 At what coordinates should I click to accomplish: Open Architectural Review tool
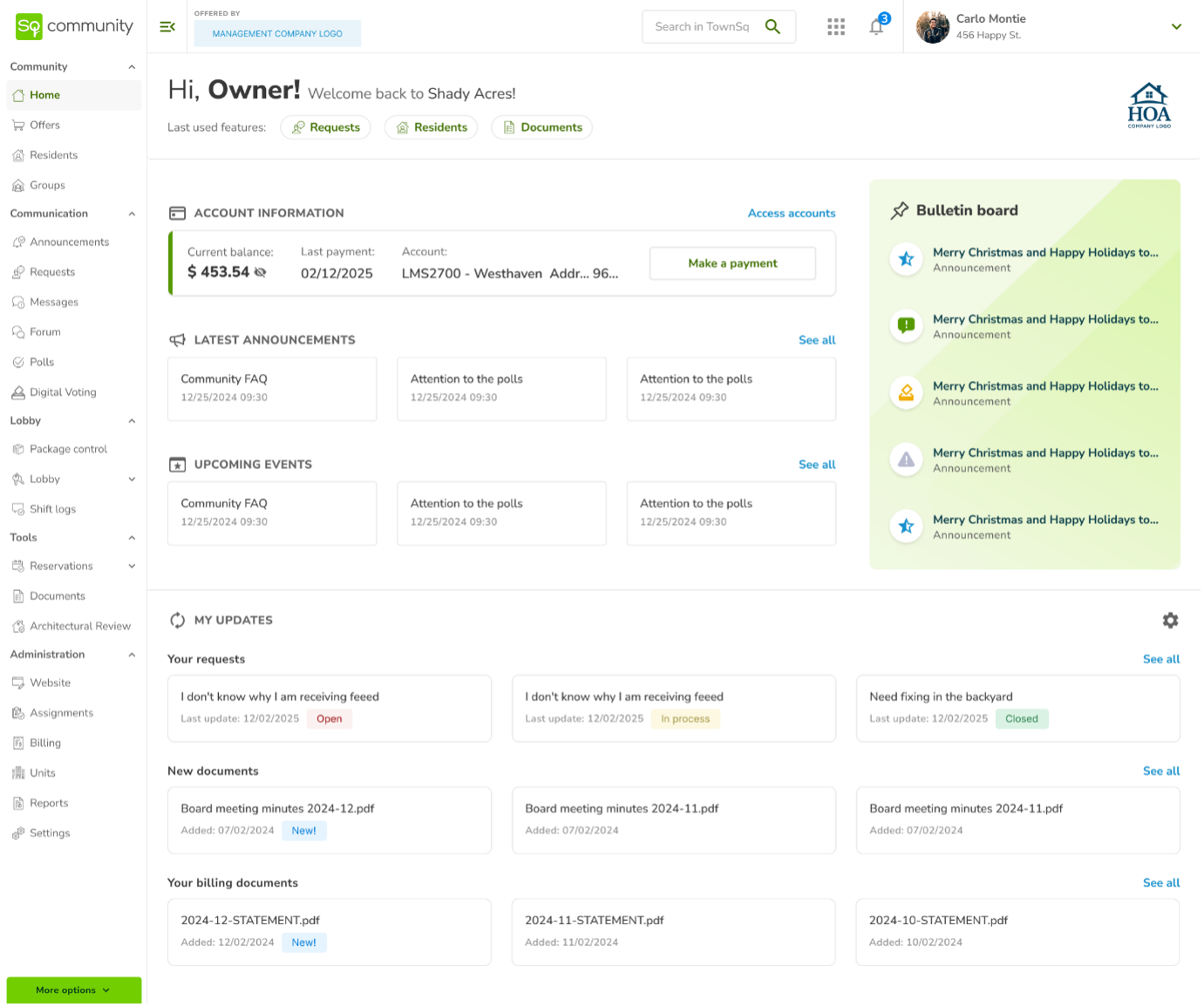(79, 626)
